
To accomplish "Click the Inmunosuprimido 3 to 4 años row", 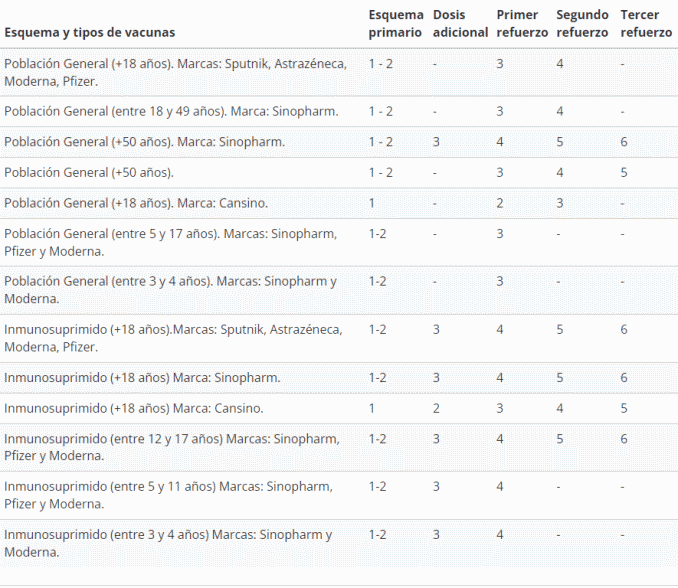I will pos(168,543).
